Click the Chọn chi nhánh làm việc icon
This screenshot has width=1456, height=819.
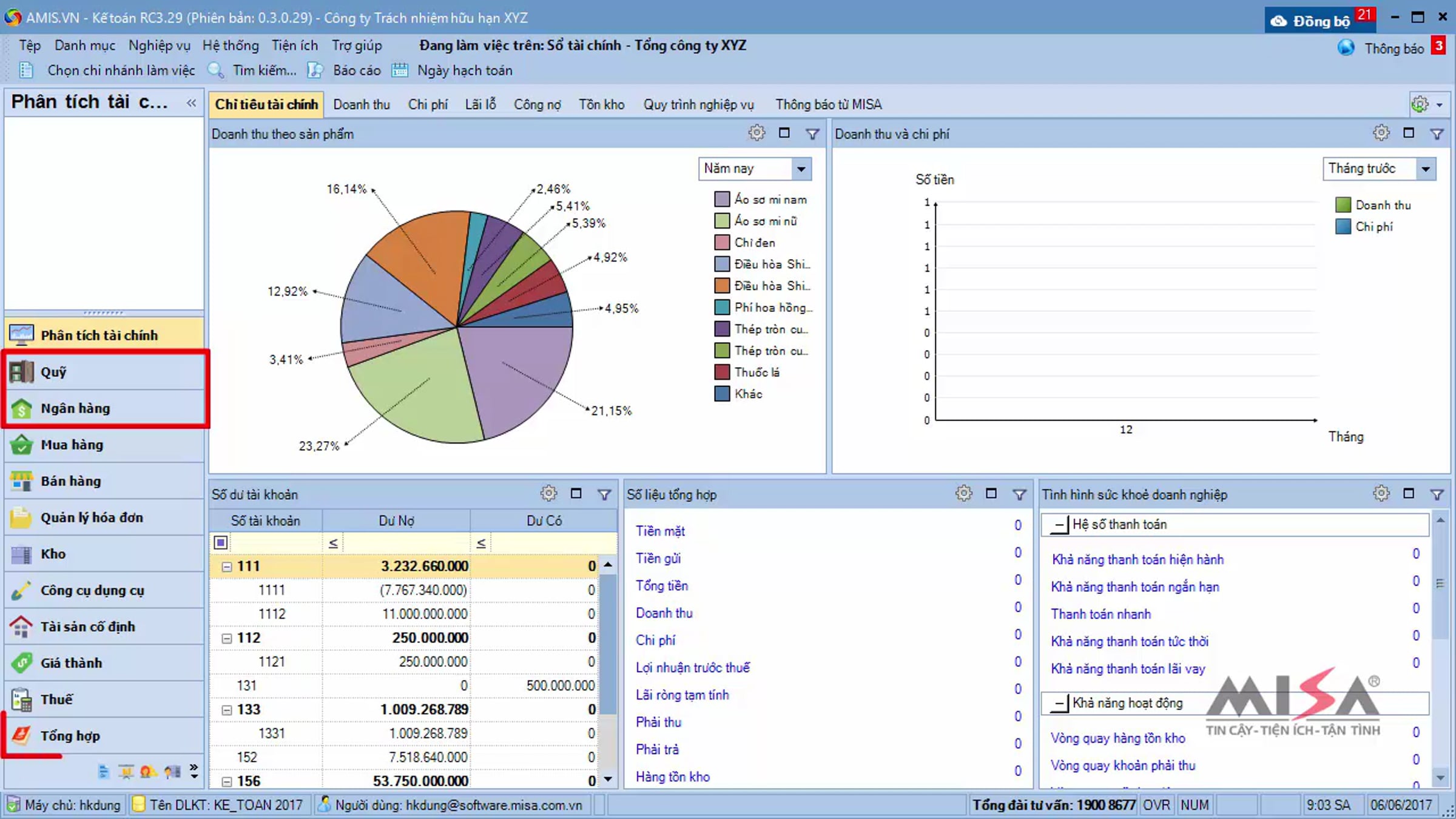[26, 70]
